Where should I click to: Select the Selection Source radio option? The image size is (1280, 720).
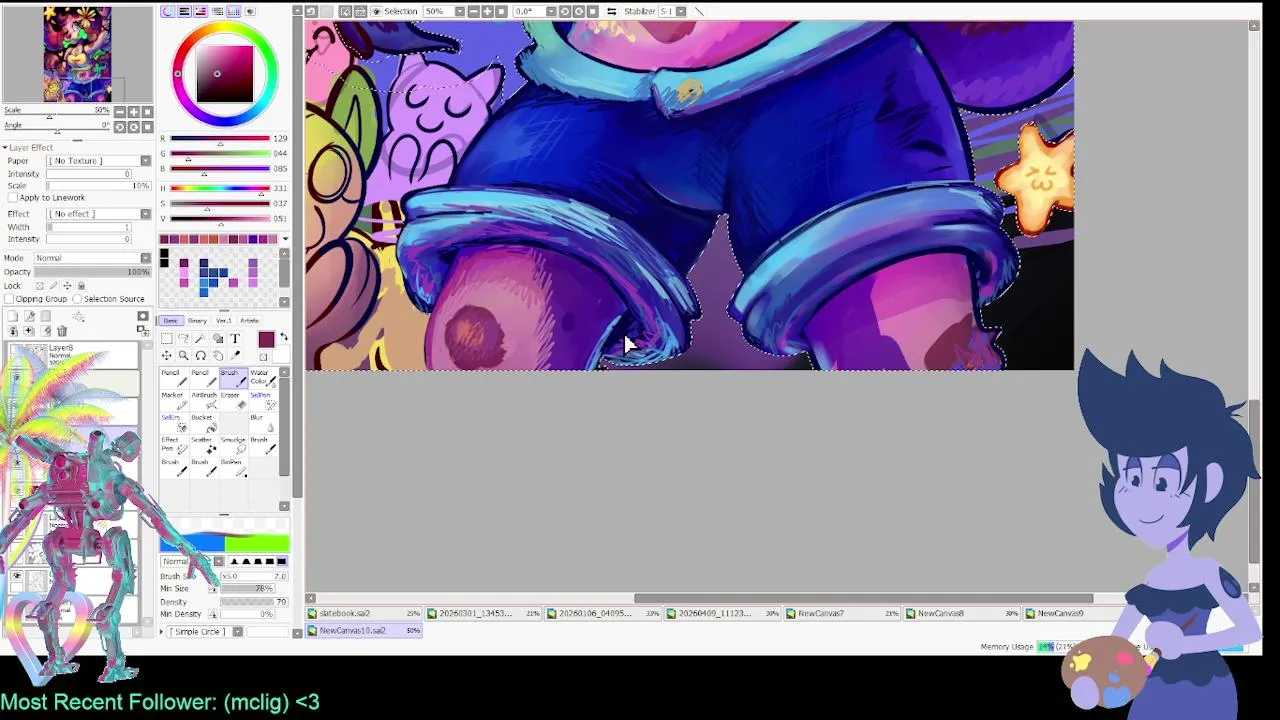point(77,299)
